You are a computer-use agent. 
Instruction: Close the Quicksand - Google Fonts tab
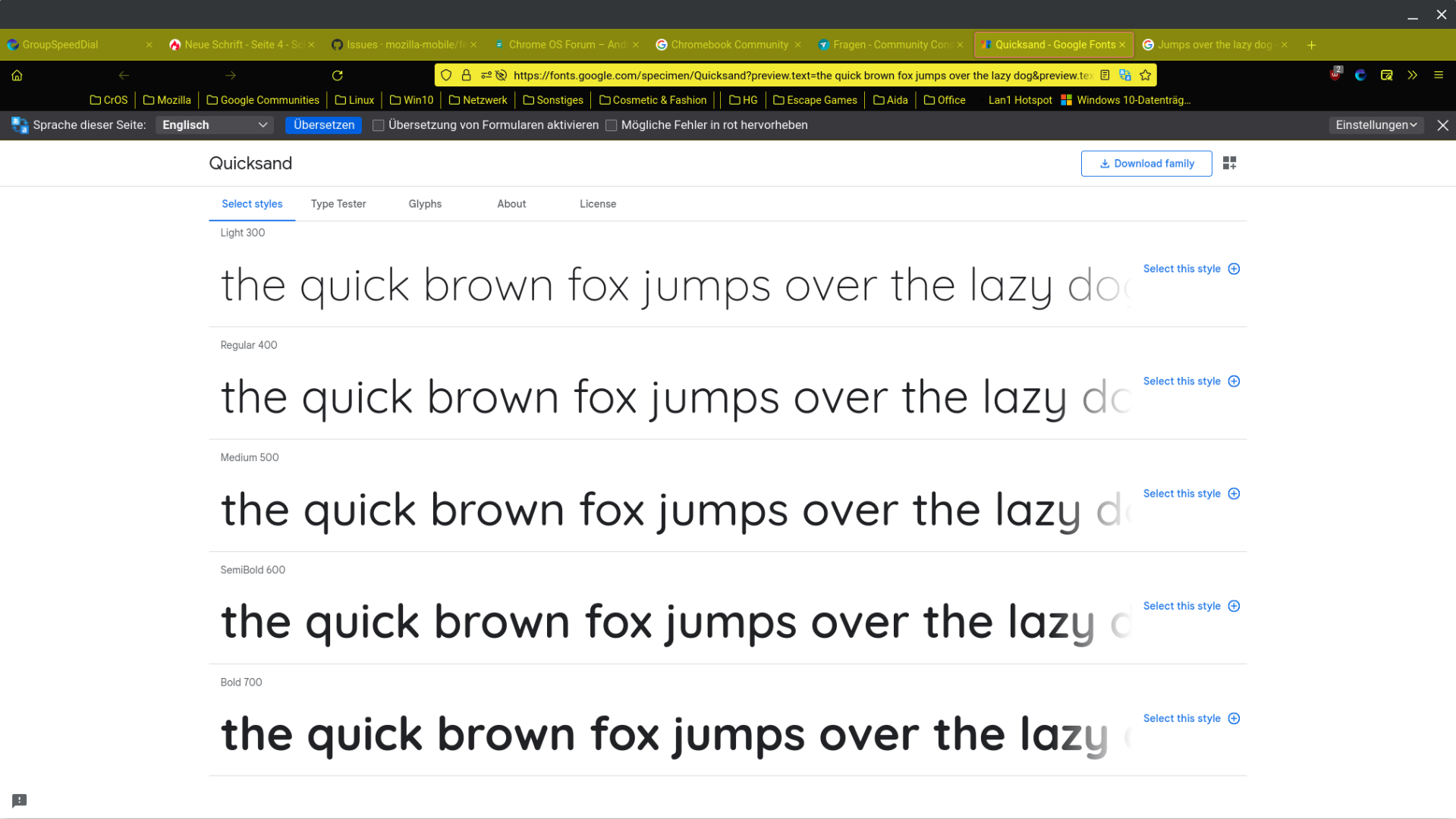(x=1122, y=45)
